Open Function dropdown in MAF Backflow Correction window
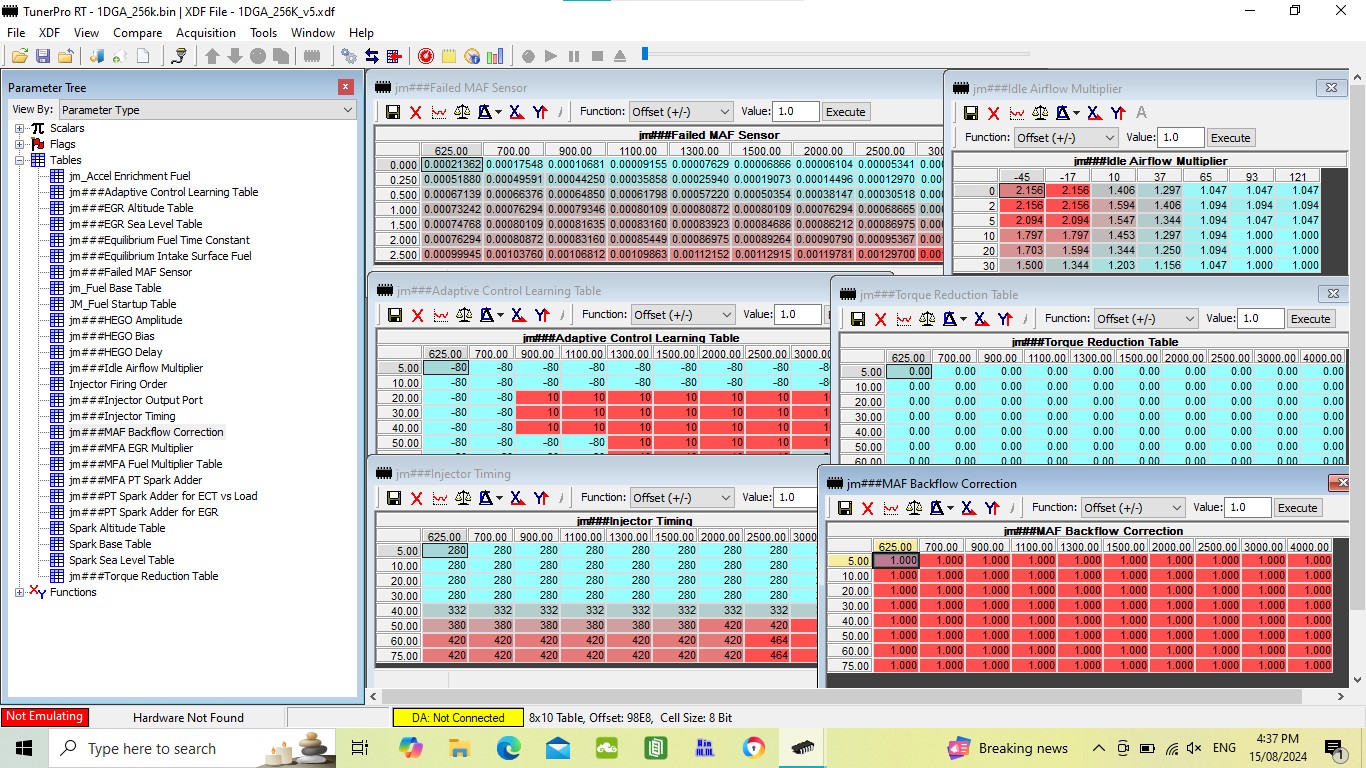1366x768 pixels. pyautogui.click(x=1133, y=508)
